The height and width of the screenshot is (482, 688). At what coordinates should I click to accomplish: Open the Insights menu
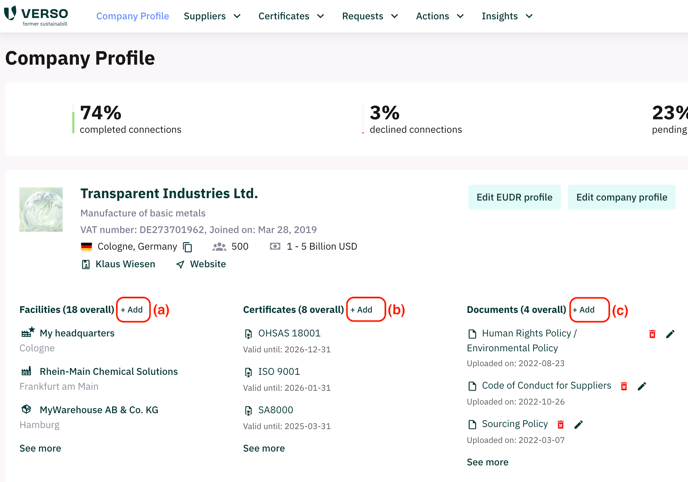click(x=507, y=16)
